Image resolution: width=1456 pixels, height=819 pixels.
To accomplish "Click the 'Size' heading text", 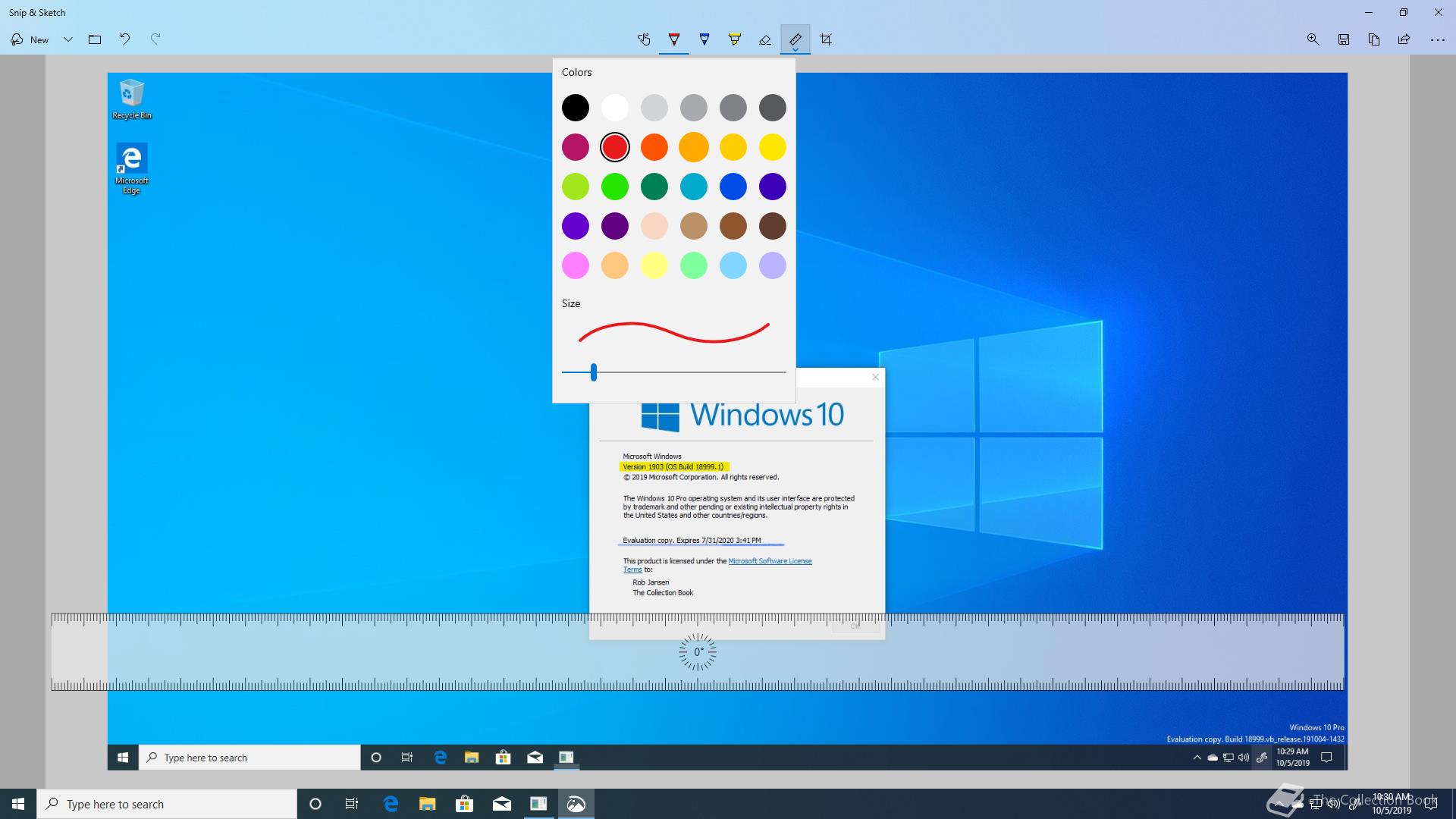I will click(x=571, y=303).
